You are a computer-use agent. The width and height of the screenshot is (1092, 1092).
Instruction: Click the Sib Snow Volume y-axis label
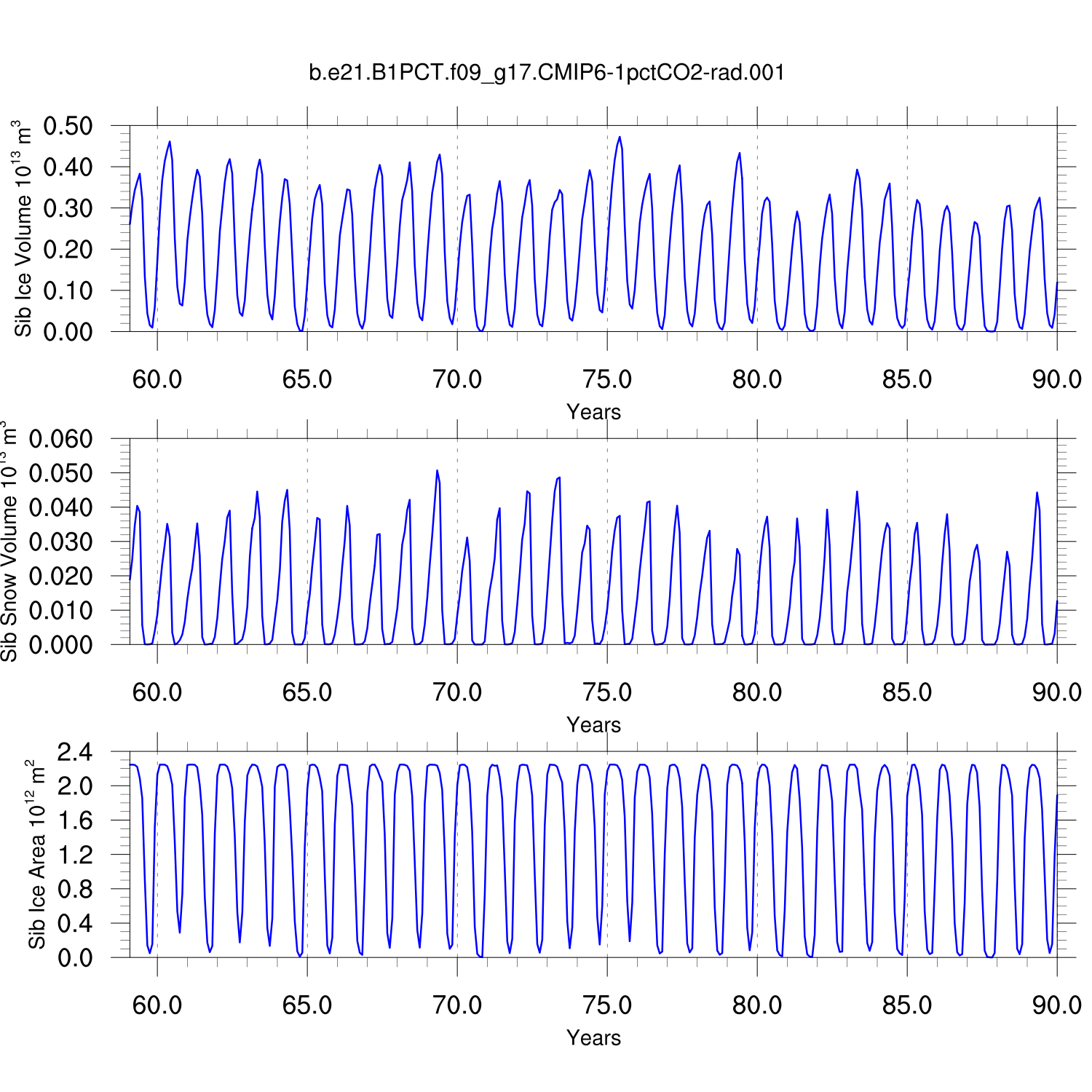[9, 542]
